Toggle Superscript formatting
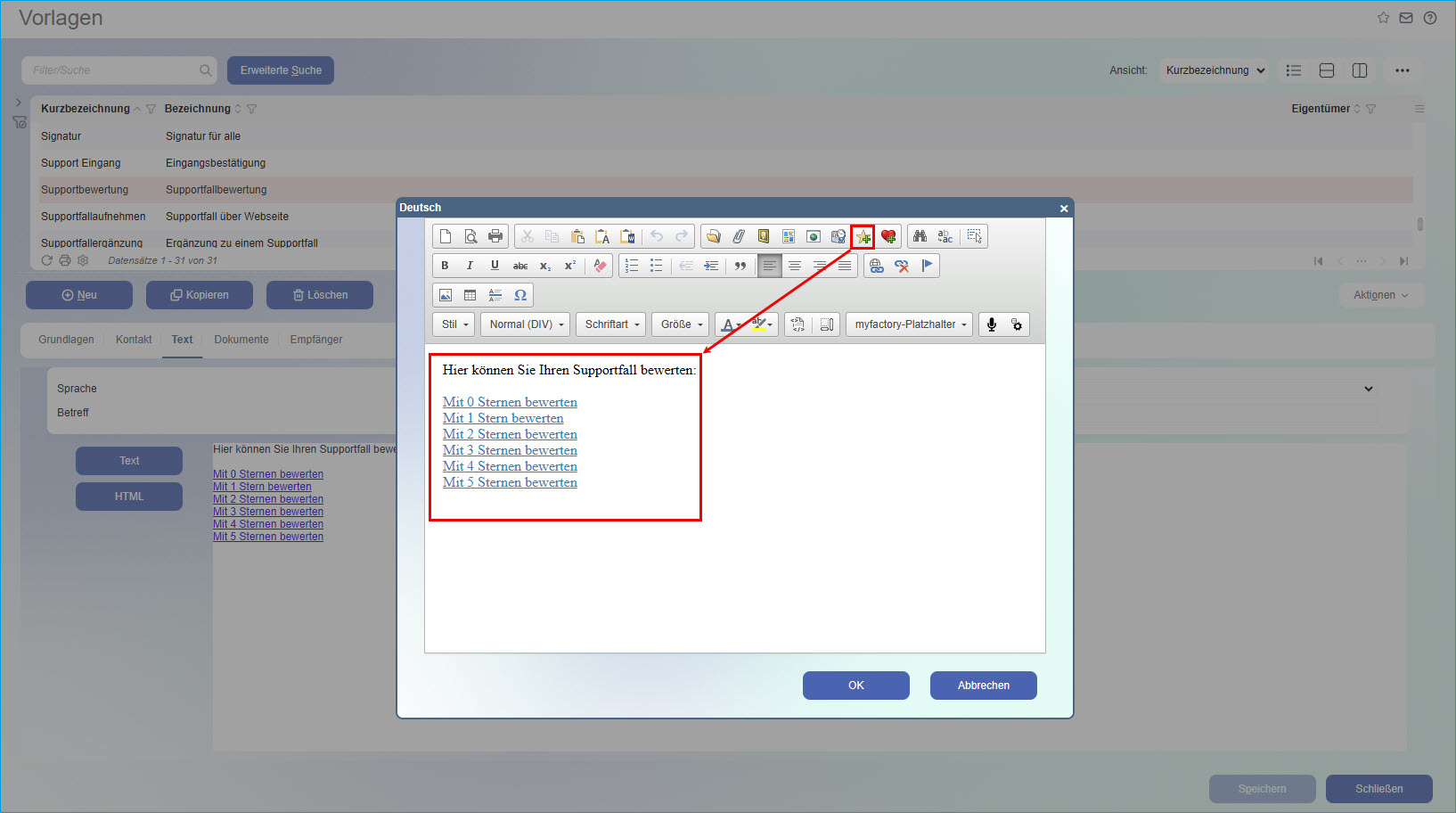Image resolution: width=1456 pixels, height=813 pixels. tap(570, 266)
